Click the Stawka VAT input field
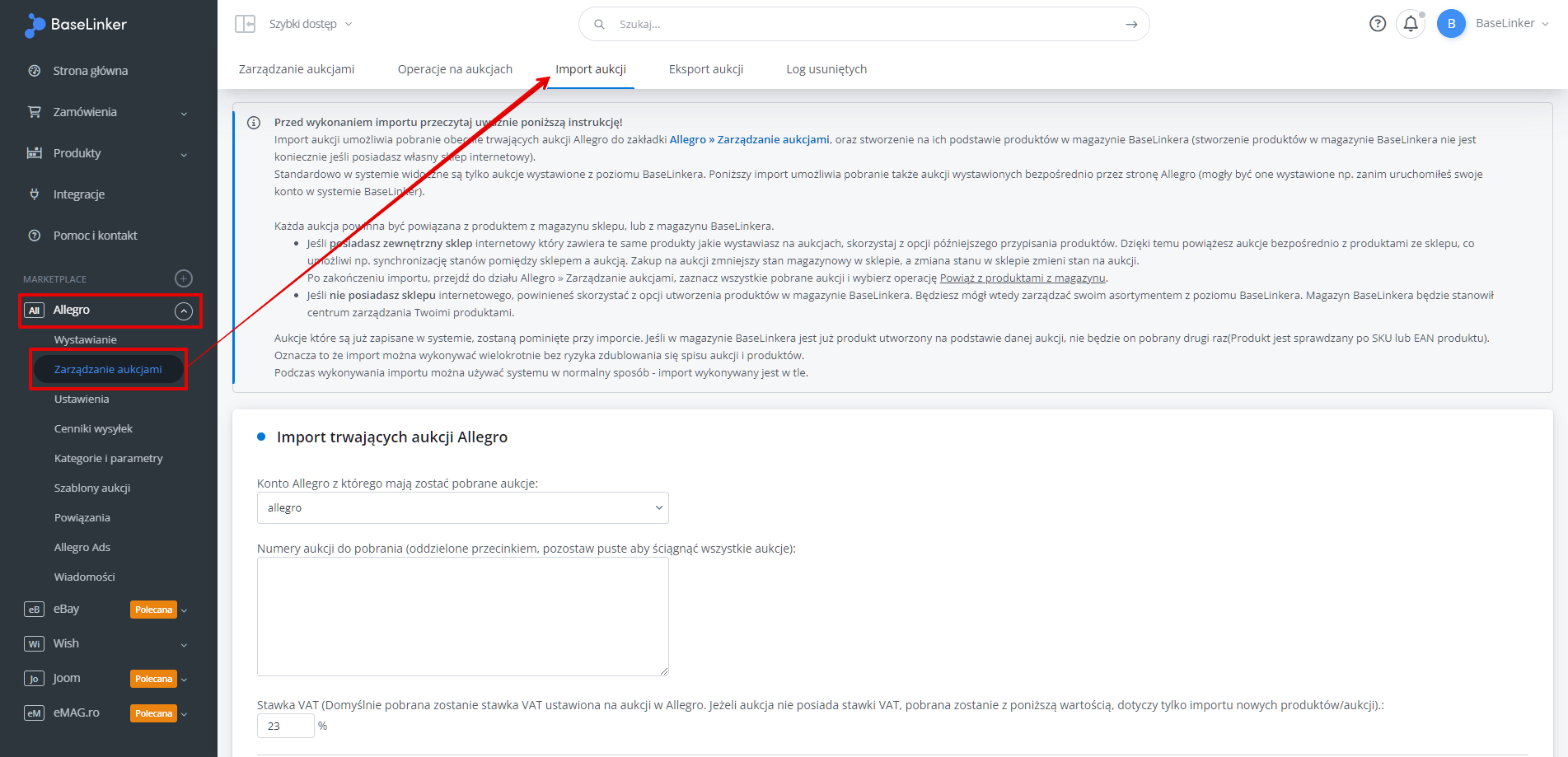Viewport: 1568px width, 757px height. click(285, 726)
